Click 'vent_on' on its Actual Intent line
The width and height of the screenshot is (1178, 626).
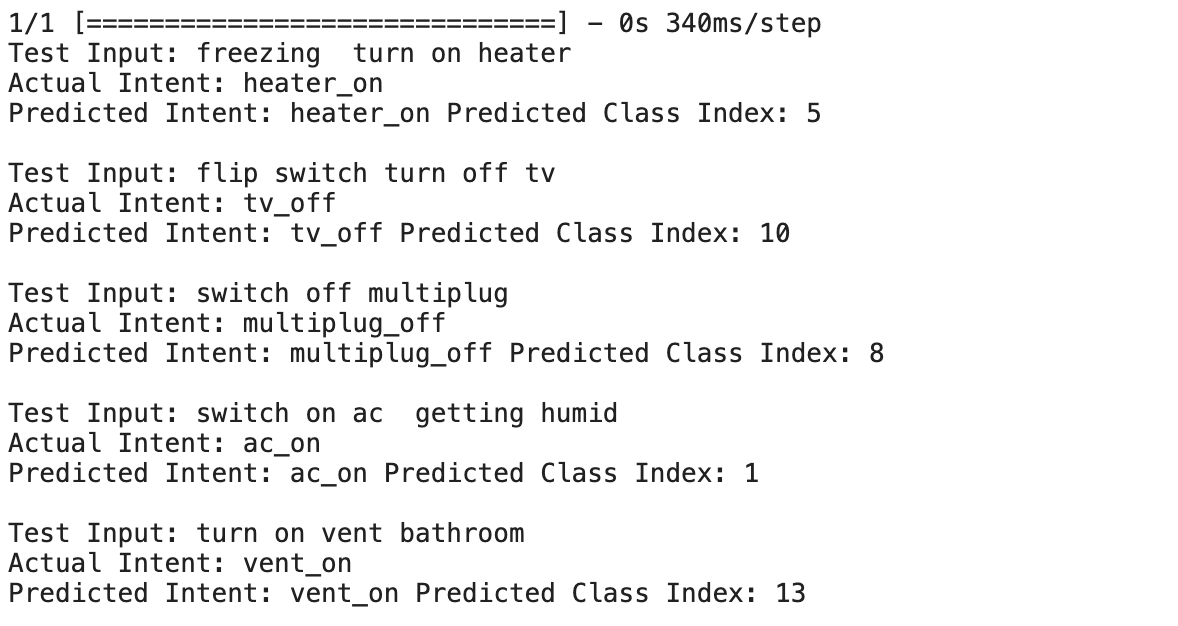pos(297,563)
